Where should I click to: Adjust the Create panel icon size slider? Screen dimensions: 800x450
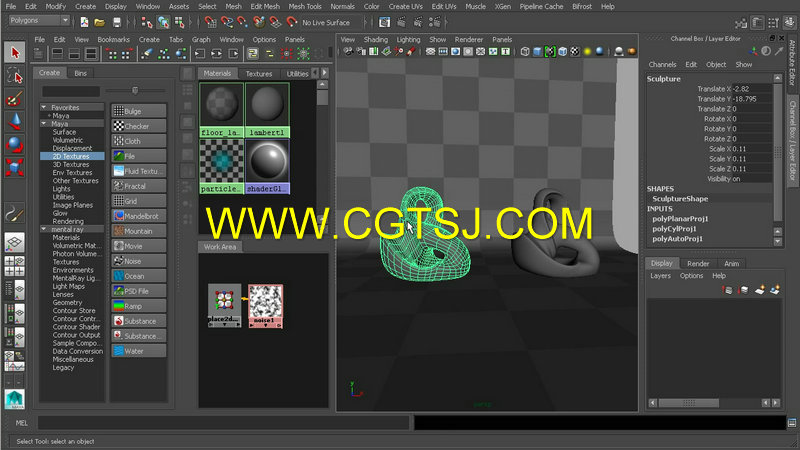pos(135,90)
